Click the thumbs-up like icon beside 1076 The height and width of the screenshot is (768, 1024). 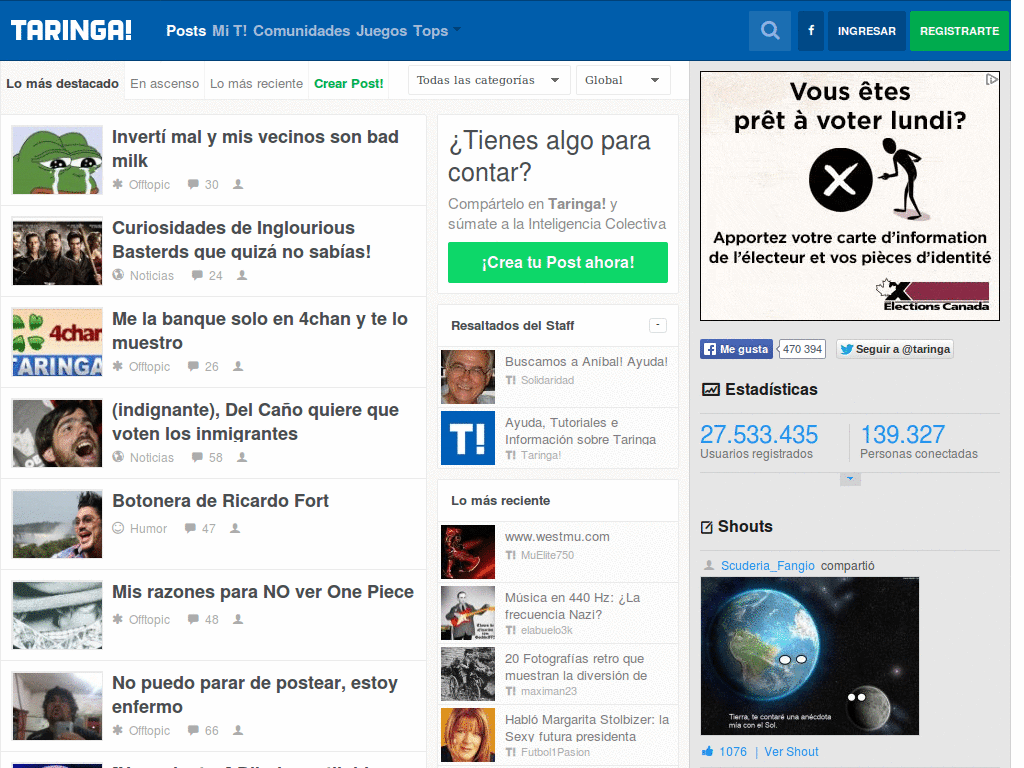click(x=707, y=751)
